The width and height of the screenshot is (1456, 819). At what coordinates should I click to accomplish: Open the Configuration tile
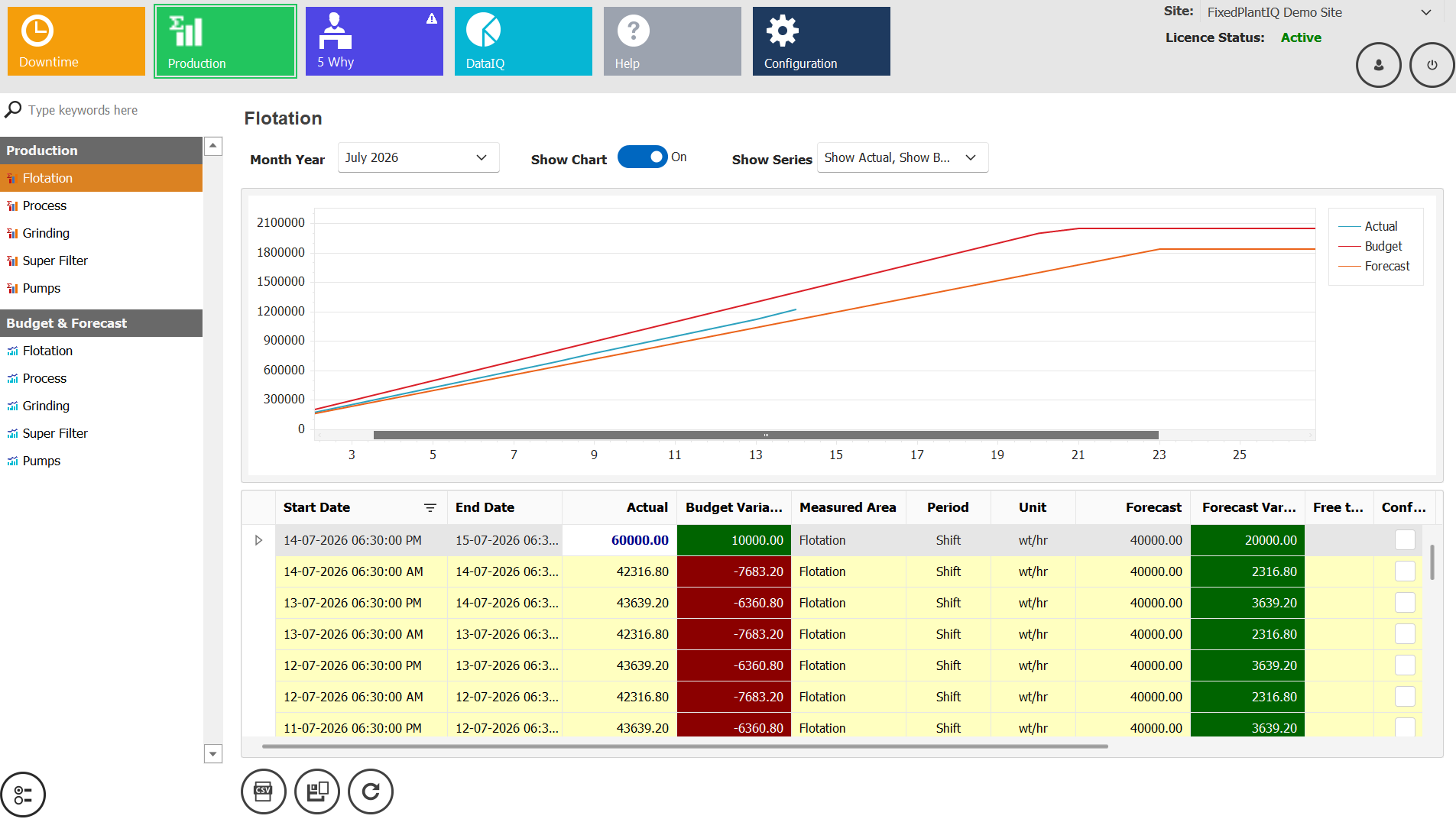pos(822,41)
